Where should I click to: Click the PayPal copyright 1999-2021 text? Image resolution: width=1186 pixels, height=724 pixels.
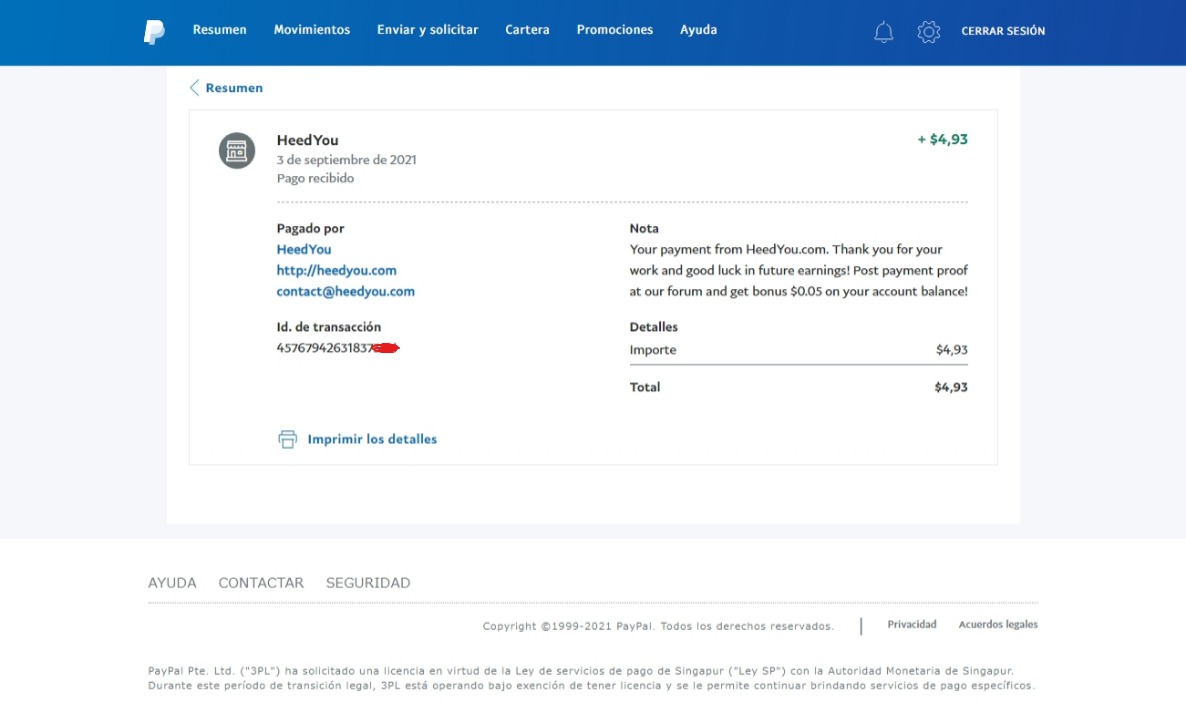(x=658, y=626)
